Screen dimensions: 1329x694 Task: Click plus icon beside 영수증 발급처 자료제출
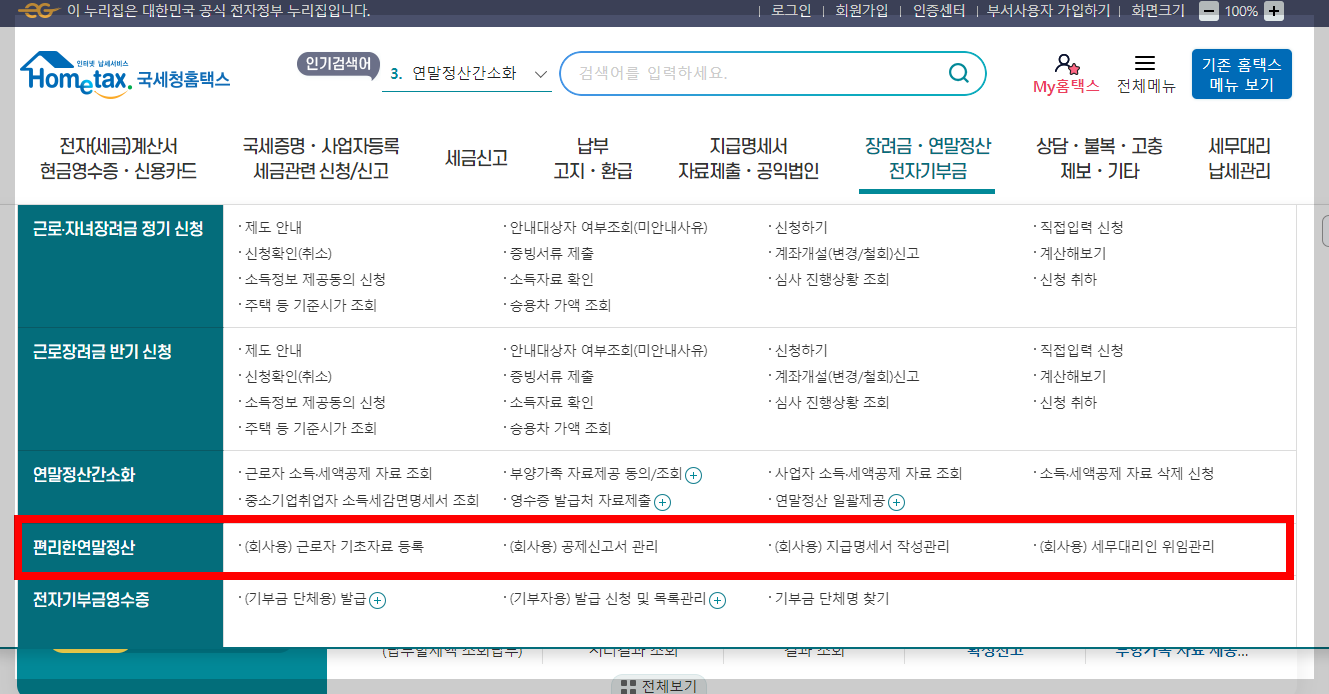[x=662, y=501]
